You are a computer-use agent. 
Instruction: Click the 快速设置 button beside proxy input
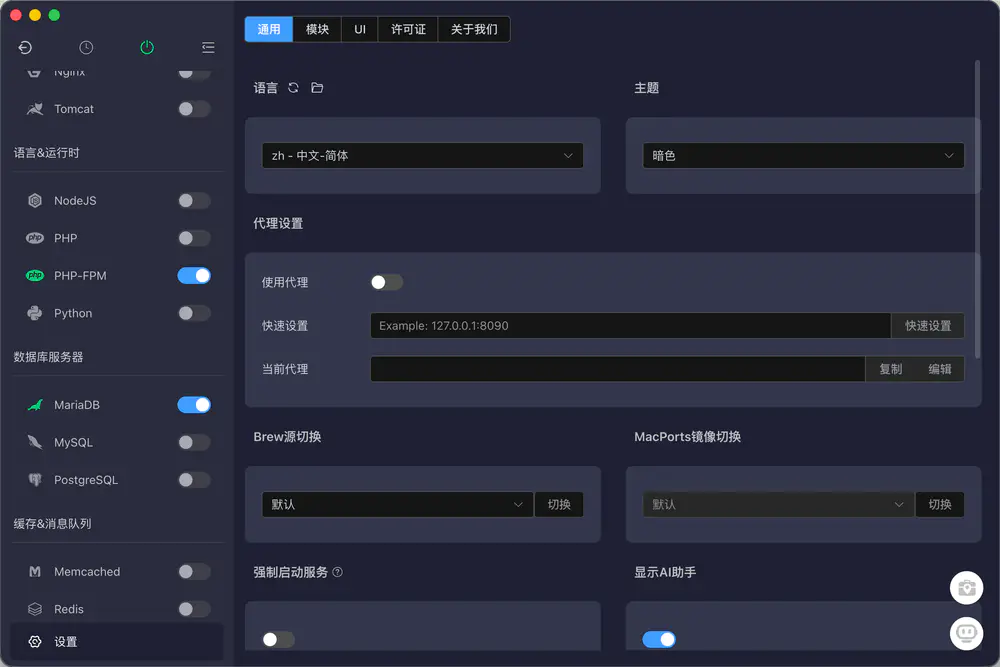point(927,326)
